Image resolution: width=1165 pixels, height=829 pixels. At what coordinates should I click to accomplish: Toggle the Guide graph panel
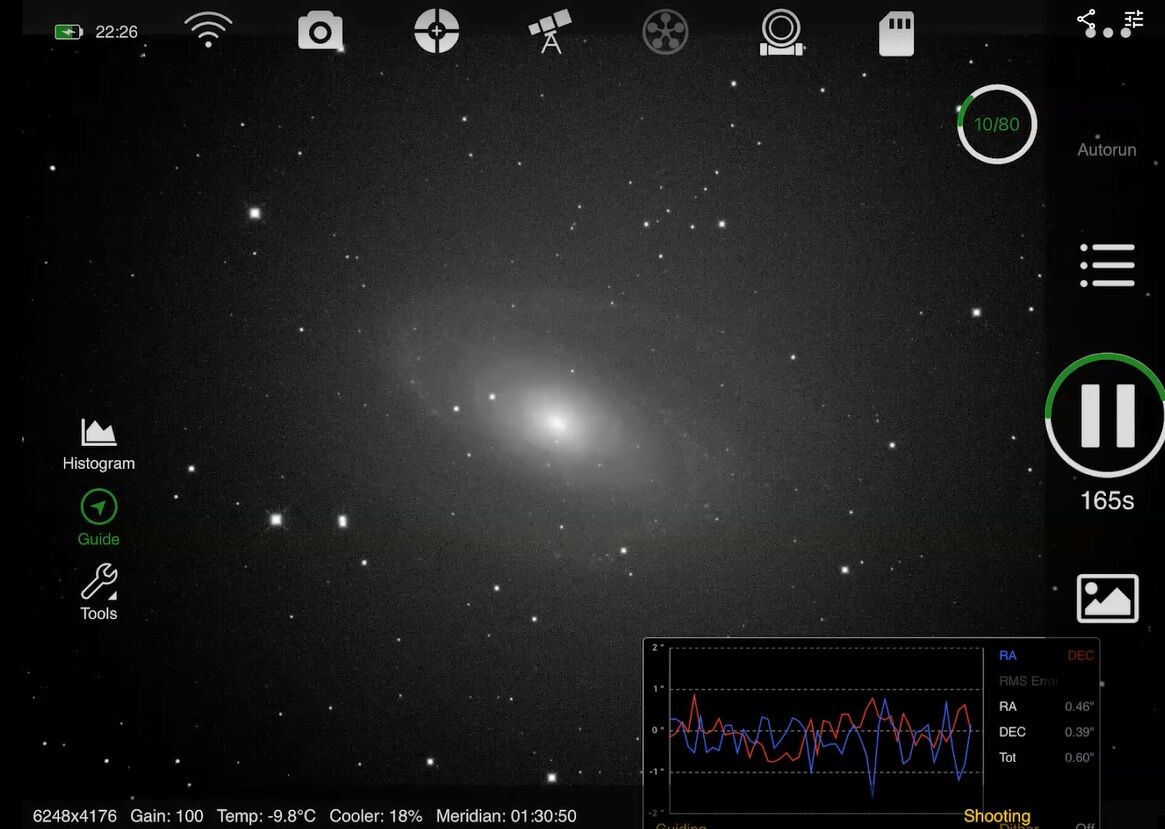[99, 518]
